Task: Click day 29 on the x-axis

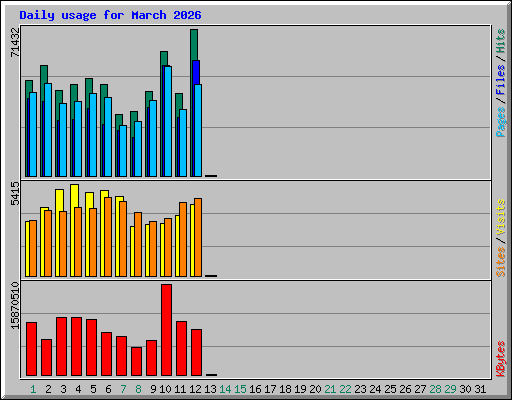Action: [450, 389]
